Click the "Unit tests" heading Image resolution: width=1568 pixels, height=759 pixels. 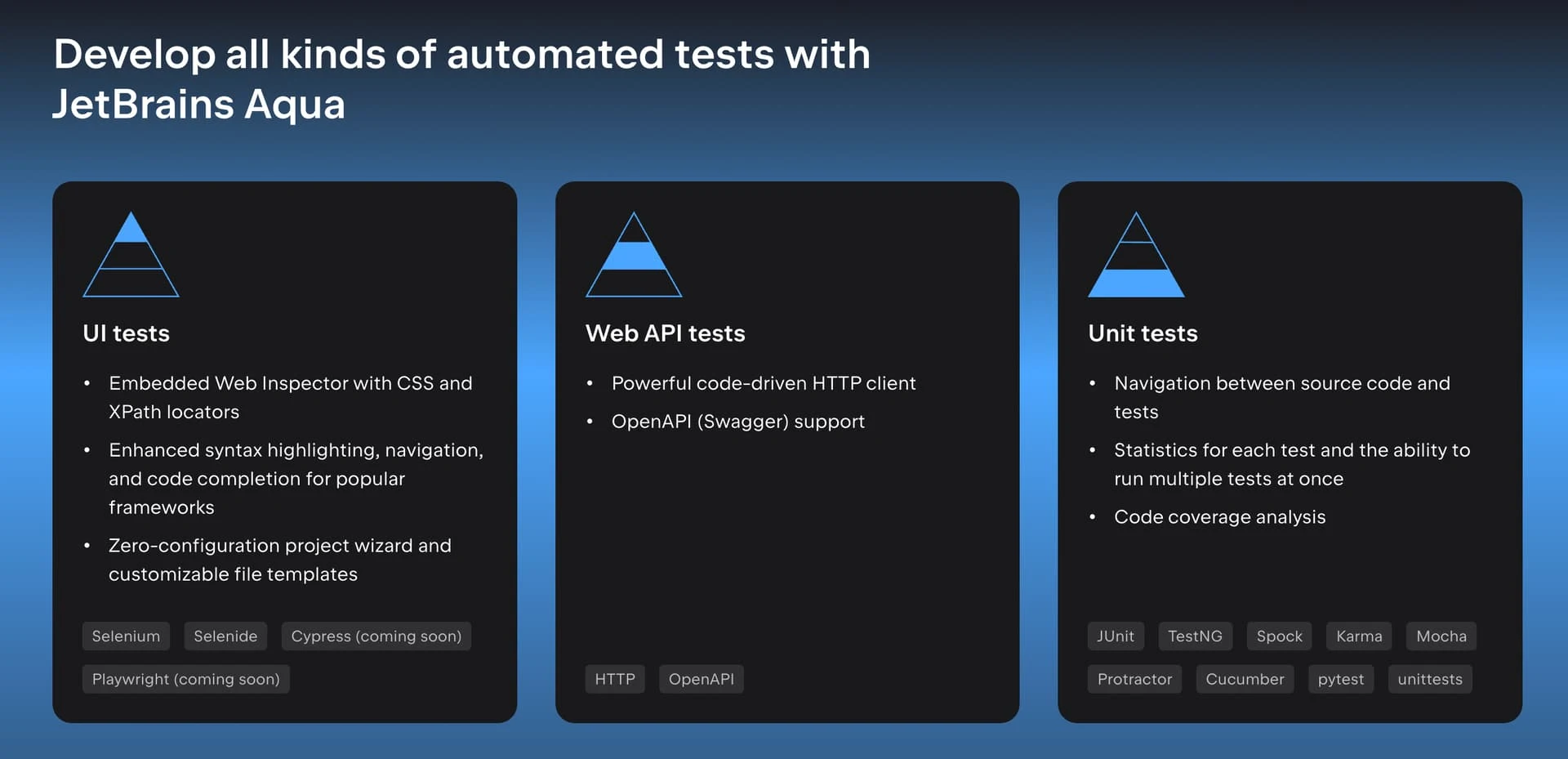tap(1143, 333)
